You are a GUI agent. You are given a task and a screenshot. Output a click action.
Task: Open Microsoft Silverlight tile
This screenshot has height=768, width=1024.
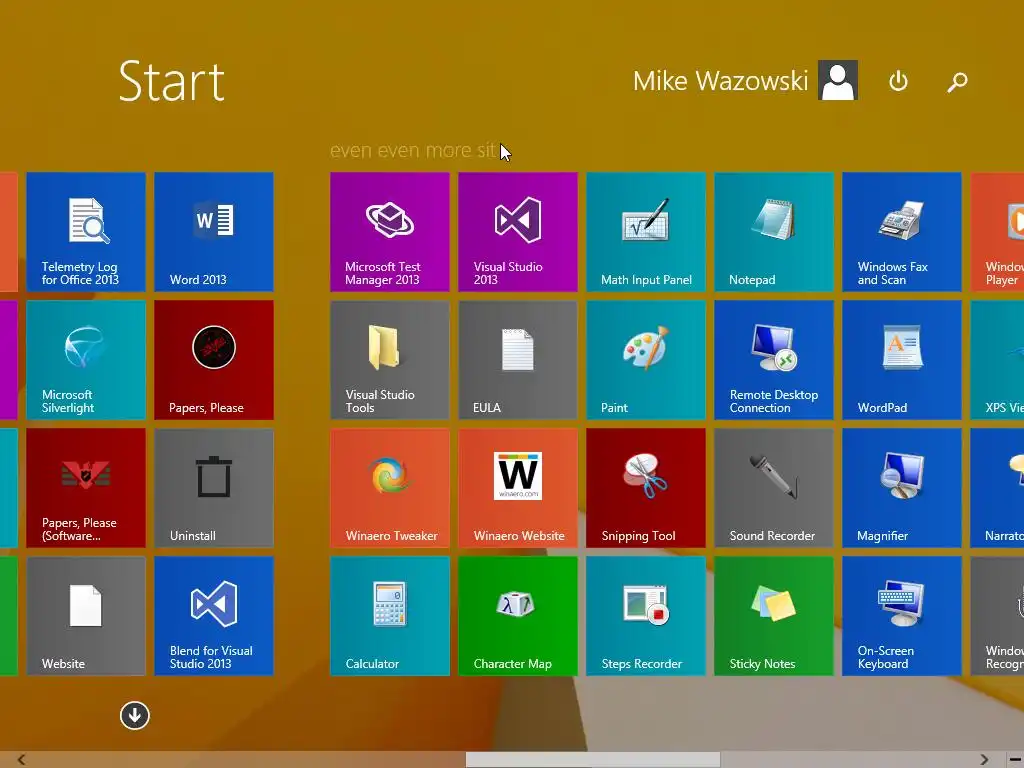click(x=86, y=360)
